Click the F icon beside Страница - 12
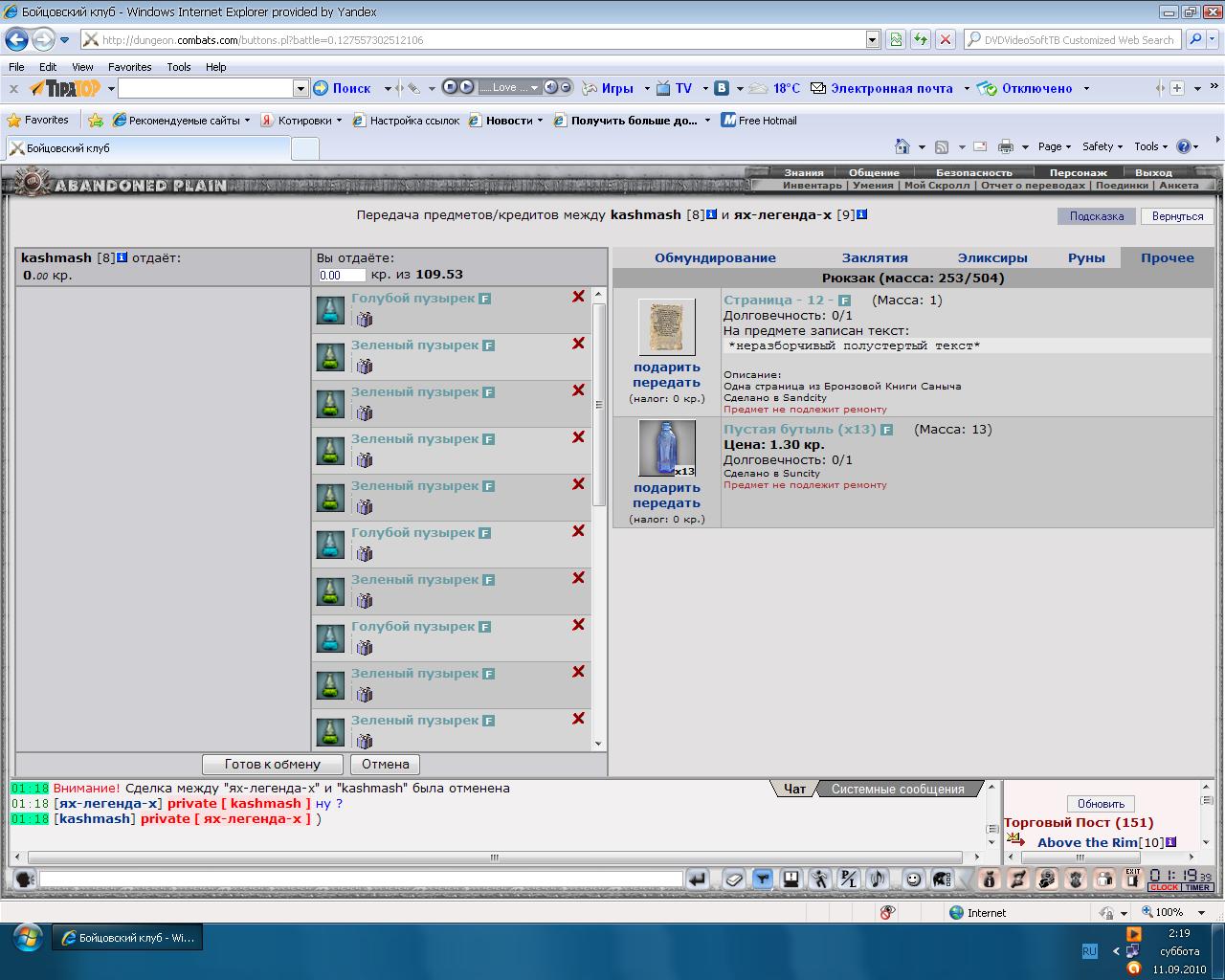This screenshot has height=980, width=1225. click(844, 301)
